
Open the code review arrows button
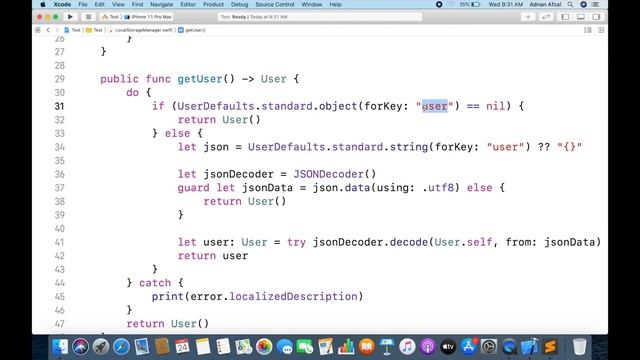coord(546,17)
